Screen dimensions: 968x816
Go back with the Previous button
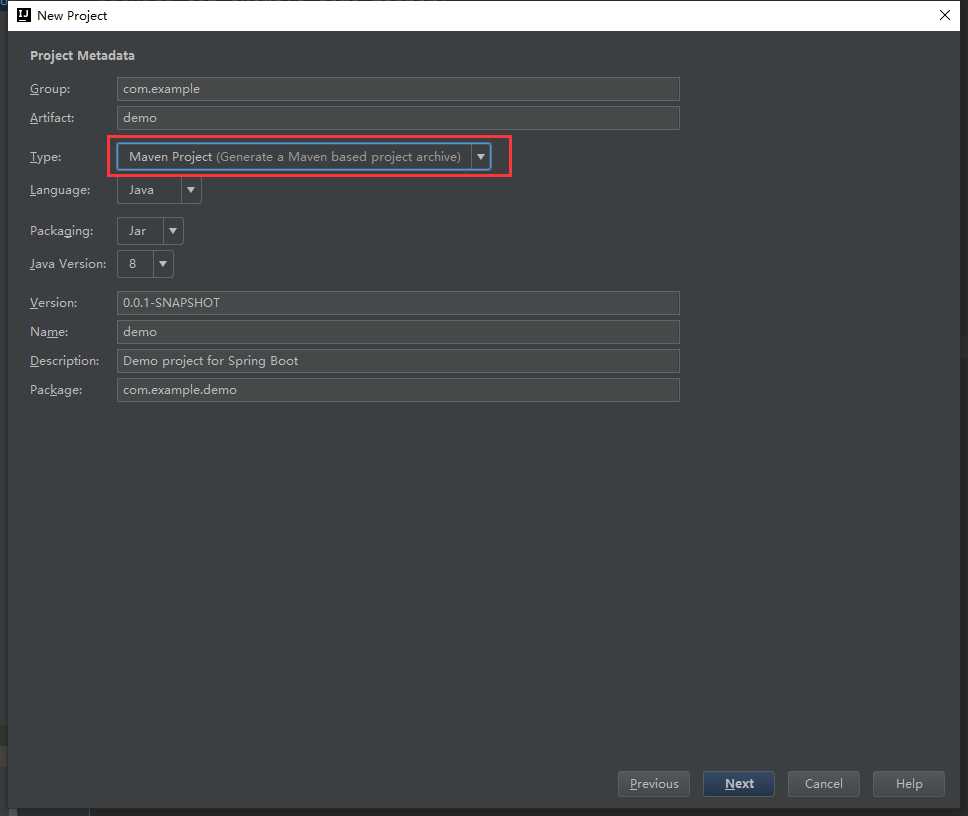click(654, 784)
